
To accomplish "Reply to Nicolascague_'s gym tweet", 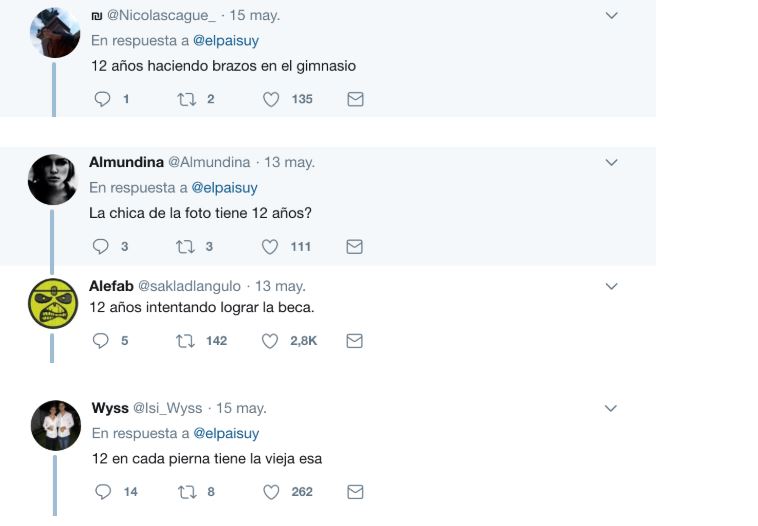I will [101, 99].
